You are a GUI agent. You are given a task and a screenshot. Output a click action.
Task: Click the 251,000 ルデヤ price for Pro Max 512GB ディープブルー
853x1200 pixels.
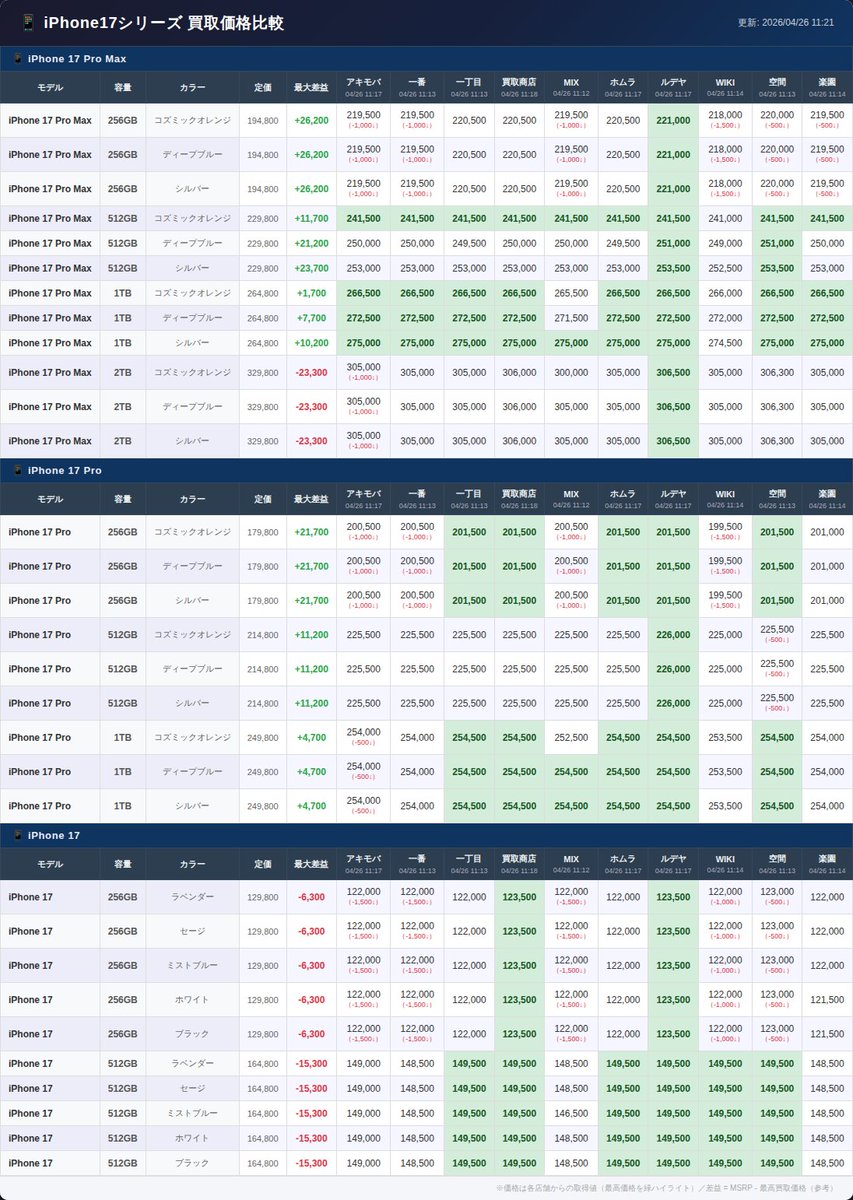(673, 244)
